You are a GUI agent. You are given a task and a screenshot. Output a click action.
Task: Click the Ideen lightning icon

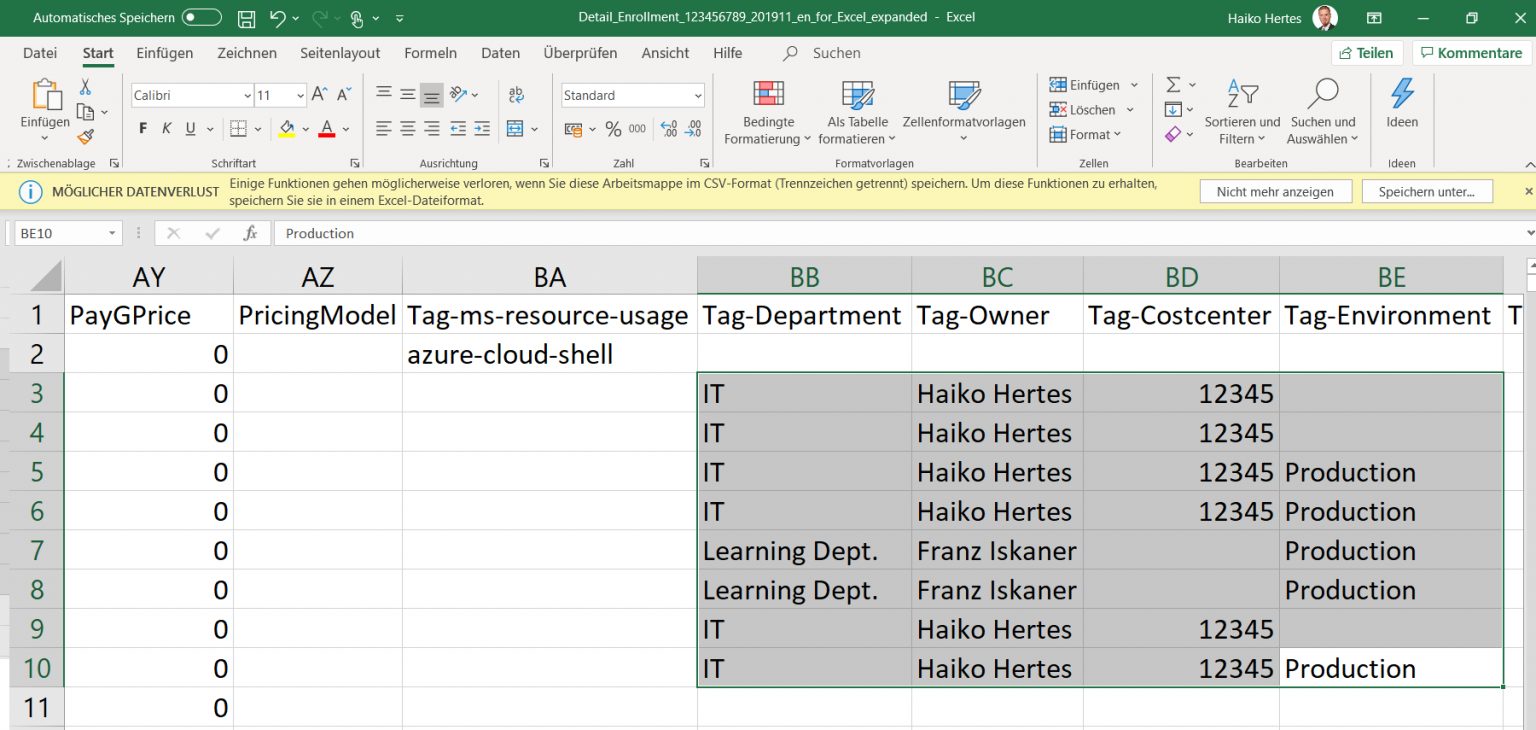pos(1402,95)
